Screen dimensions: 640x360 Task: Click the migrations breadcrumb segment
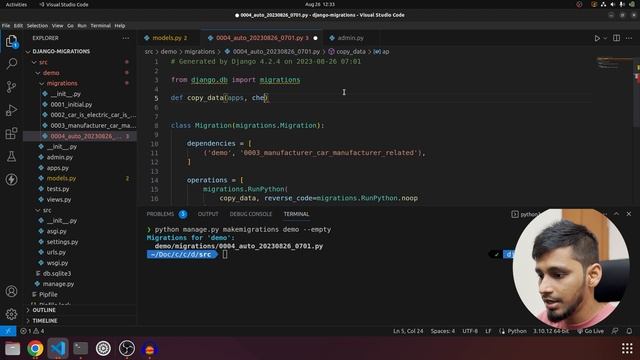(200, 52)
